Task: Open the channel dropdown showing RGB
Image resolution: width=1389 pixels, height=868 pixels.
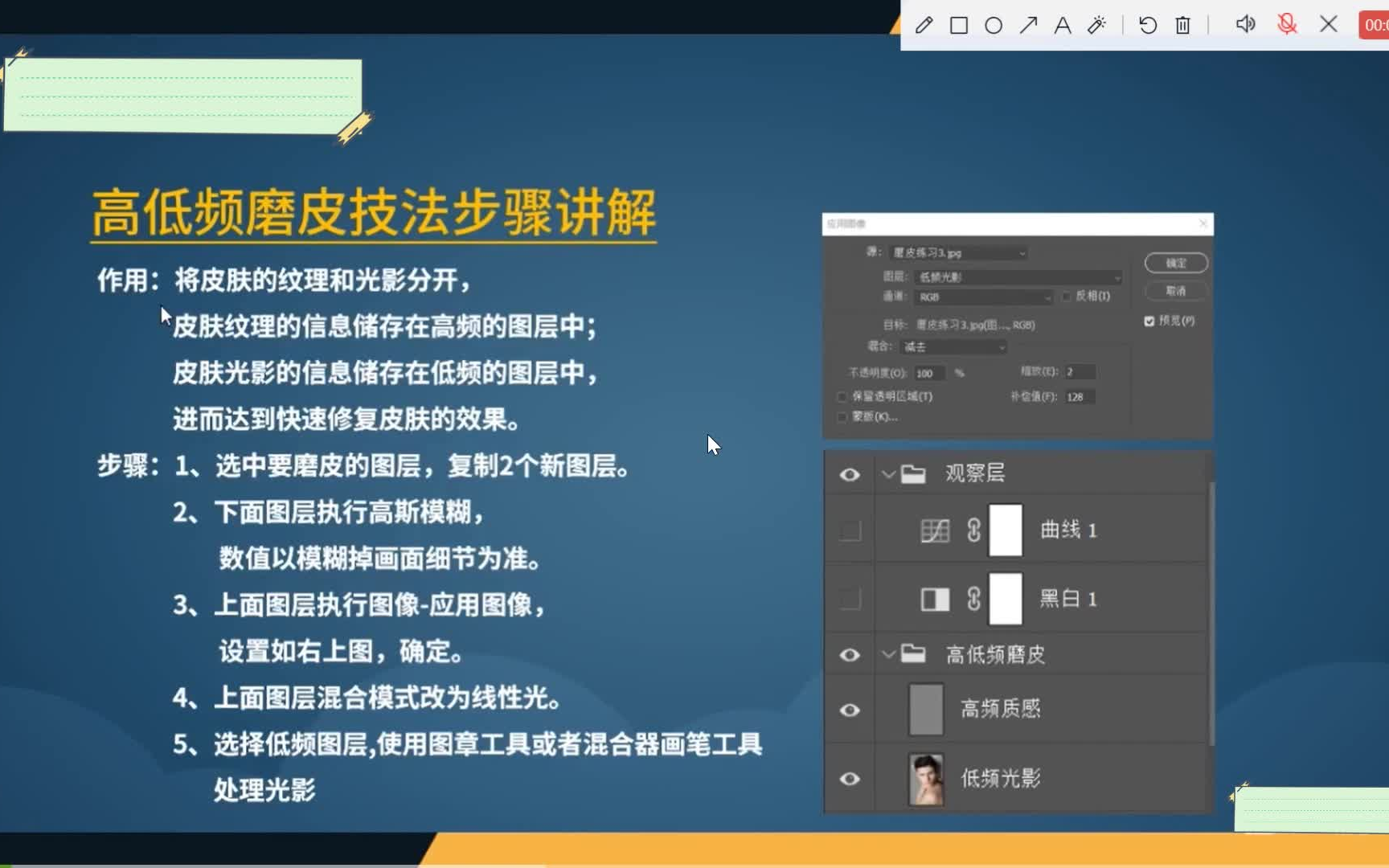Action: [x=984, y=297]
